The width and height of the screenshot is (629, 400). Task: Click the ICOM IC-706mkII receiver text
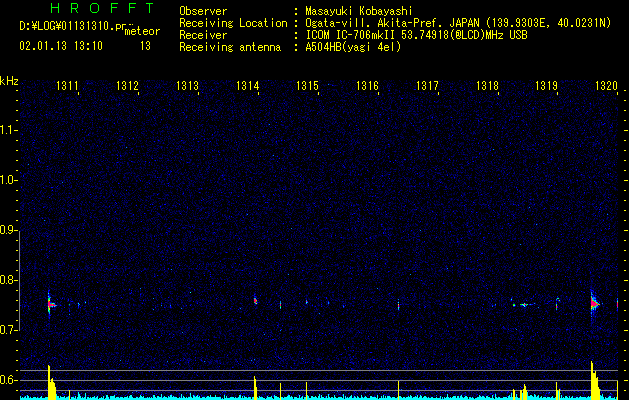click(416, 35)
